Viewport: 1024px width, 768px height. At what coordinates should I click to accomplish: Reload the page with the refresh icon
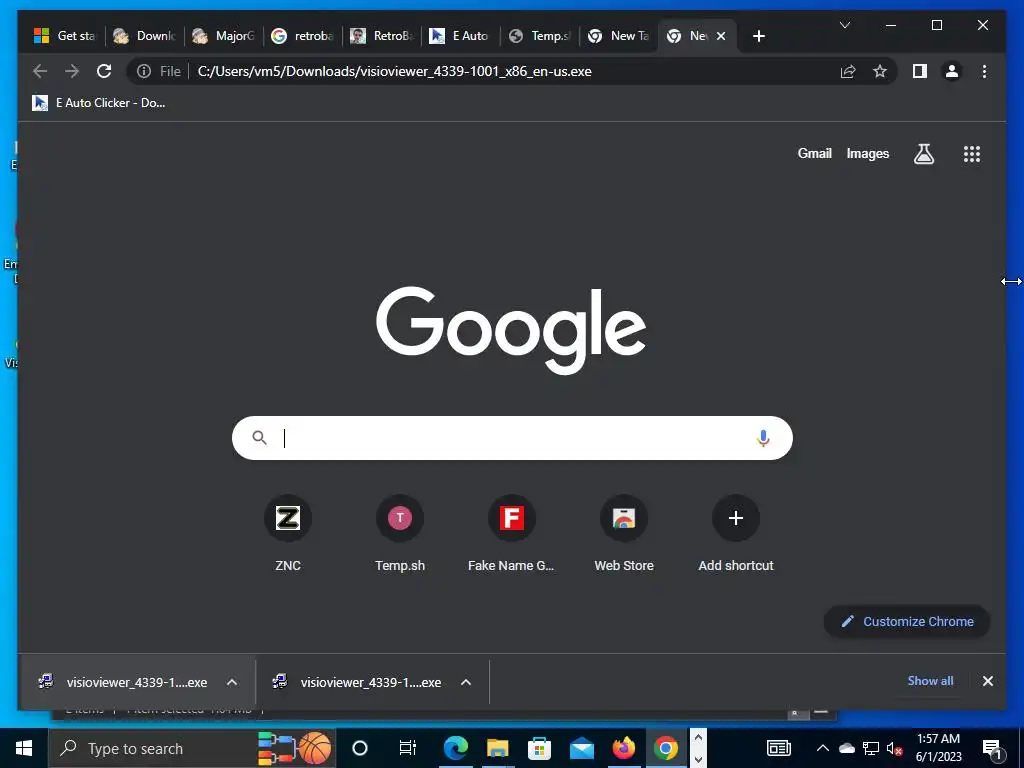click(x=104, y=71)
